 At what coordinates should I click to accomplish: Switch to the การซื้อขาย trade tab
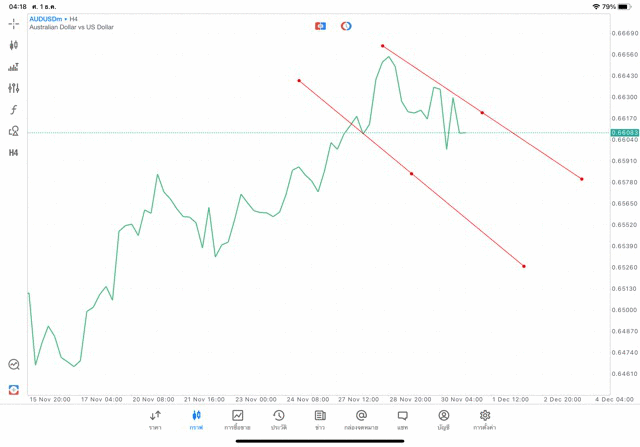(x=238, y=420)
